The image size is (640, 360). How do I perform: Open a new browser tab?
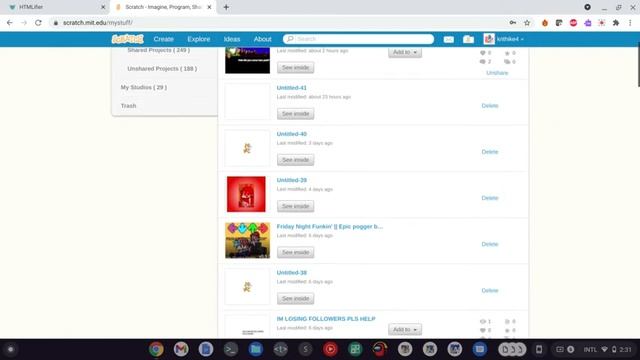[226, 7]
